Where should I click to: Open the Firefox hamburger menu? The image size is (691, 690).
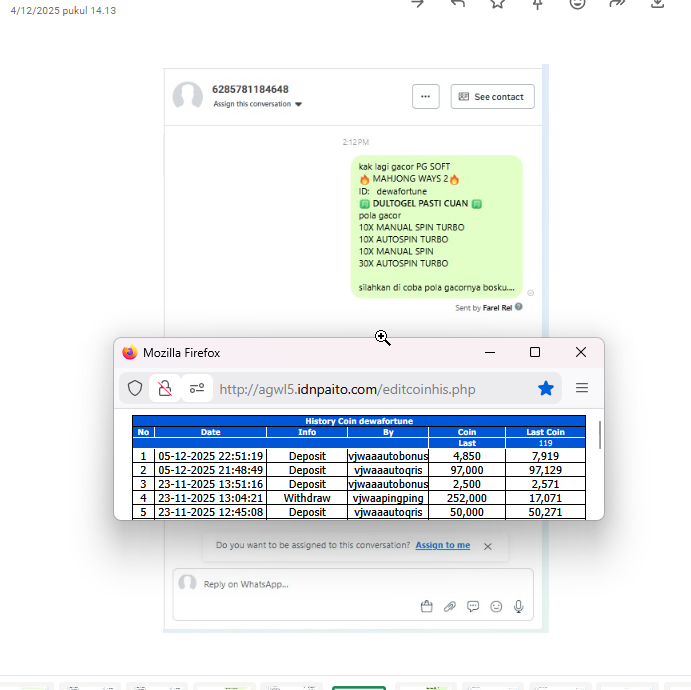(x=582, y=388)
